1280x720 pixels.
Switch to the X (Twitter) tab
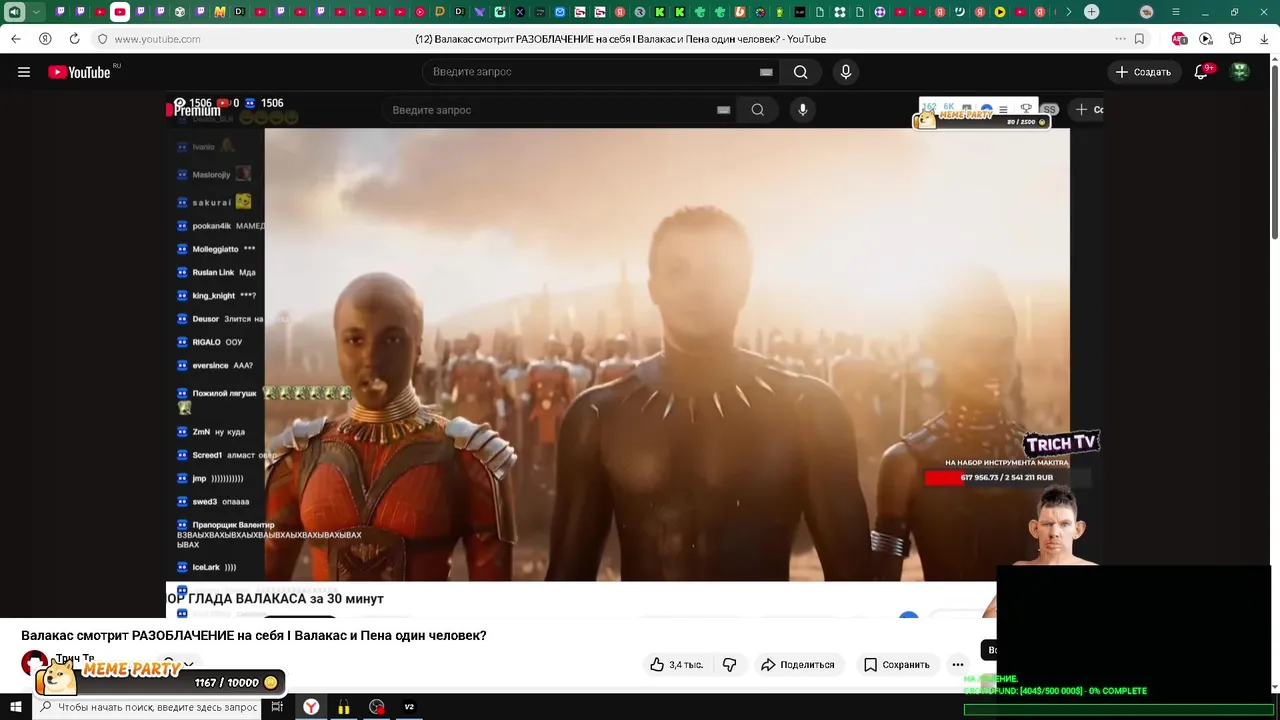click(x=520, y=12)
